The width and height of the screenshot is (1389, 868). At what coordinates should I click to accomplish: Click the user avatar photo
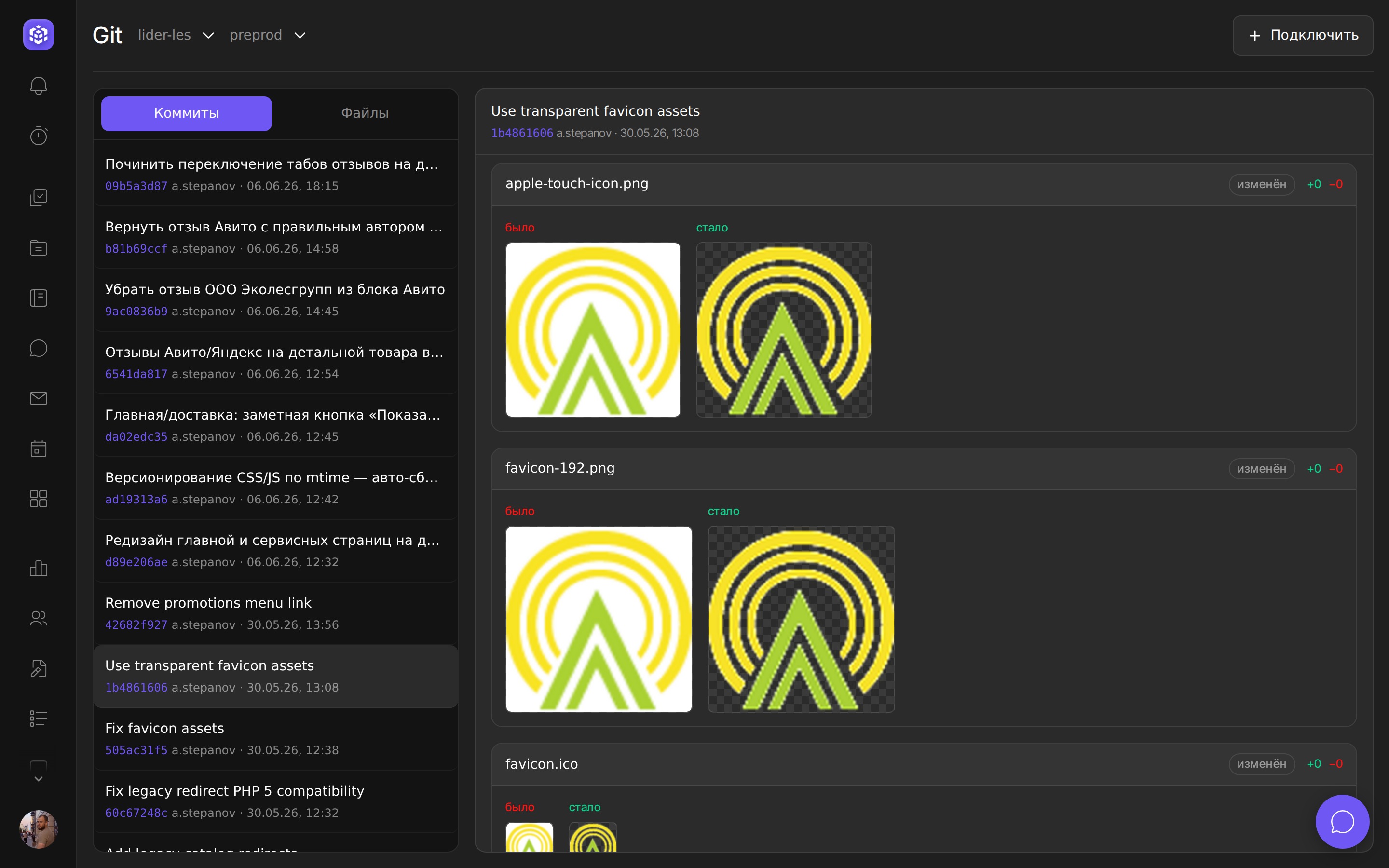(39, 829)
